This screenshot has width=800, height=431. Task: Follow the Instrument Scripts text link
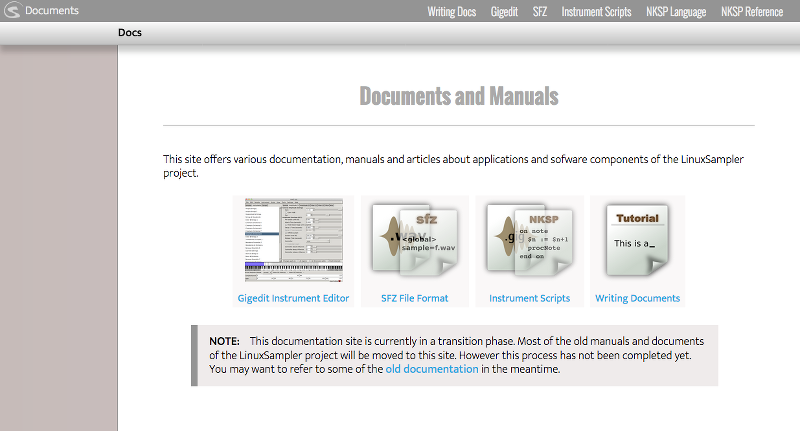(530, 298)
